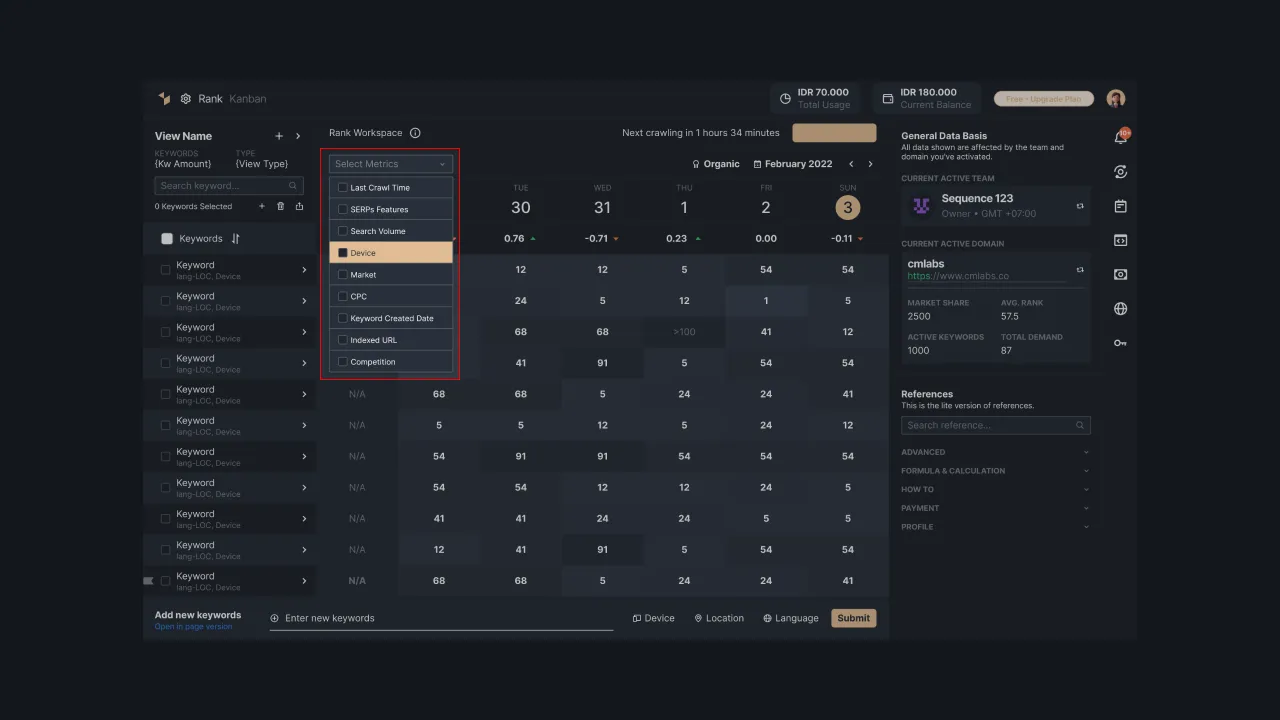The width and height of the screenshot is (1280, 720).
Task: Select Competition in the metrics list
Action: 343,362
